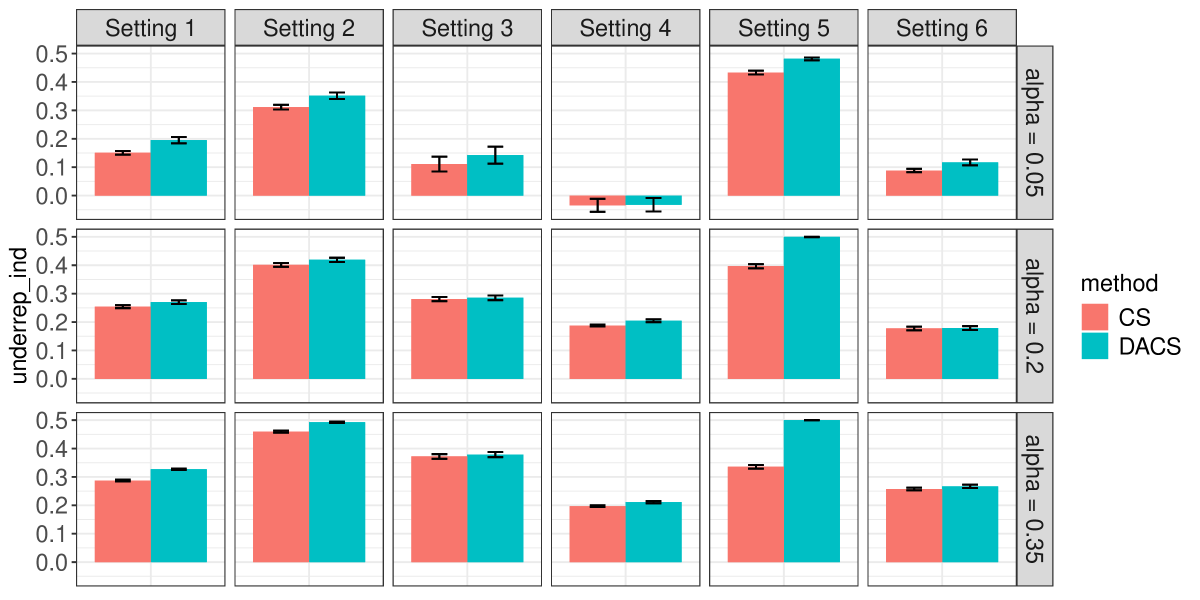
Task: Click CS bar in Setting 3, alpha 0.35
Action: click(x=439, y=509)
